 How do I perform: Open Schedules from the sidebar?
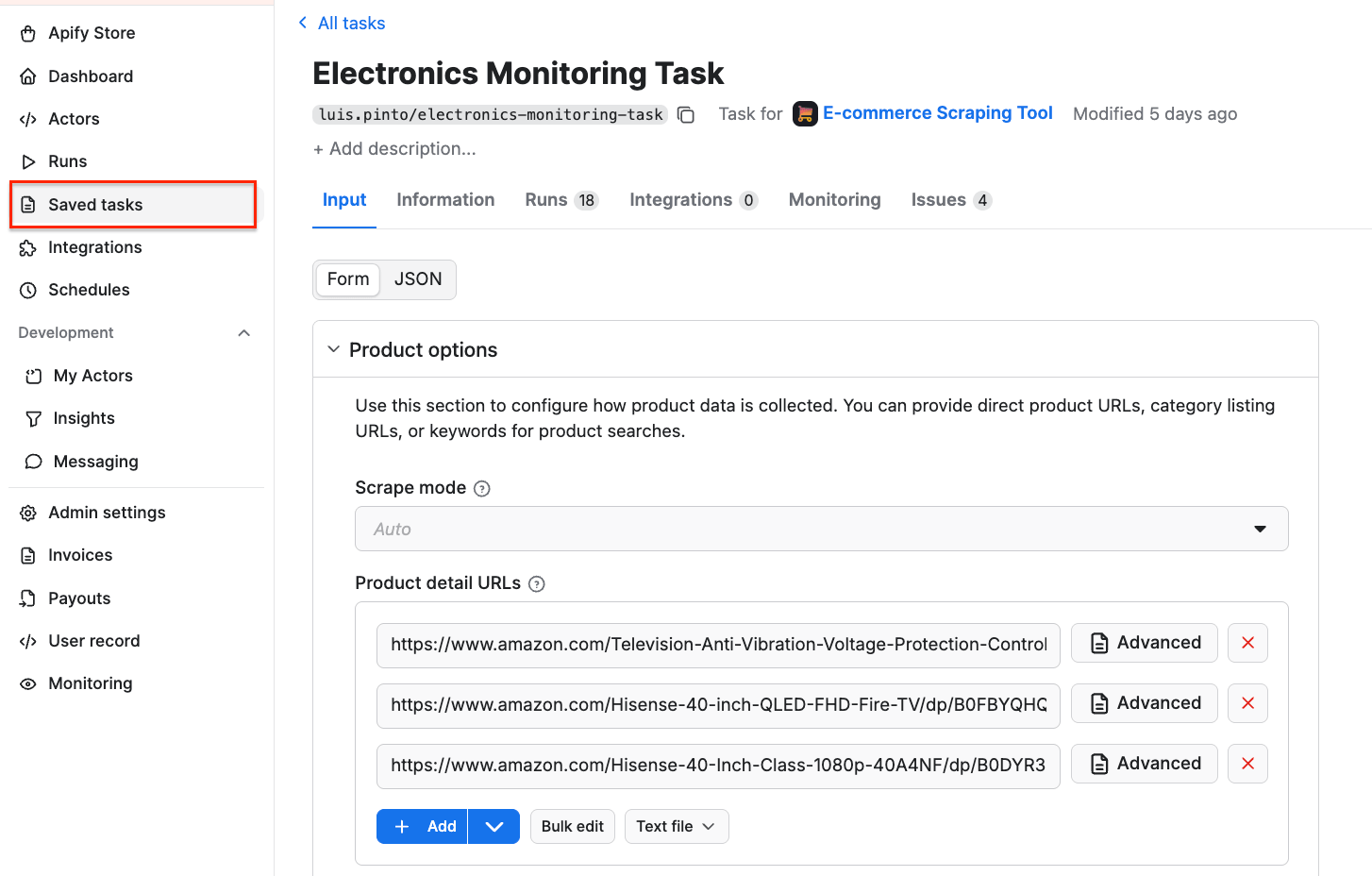[89, 289]
